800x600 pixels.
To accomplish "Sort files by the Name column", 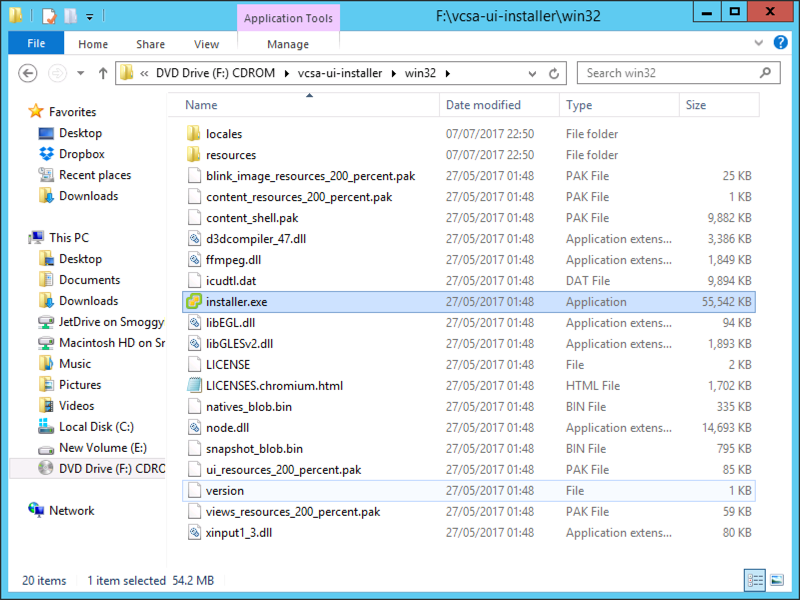I will pyautogui.click(x=304, y=105).
